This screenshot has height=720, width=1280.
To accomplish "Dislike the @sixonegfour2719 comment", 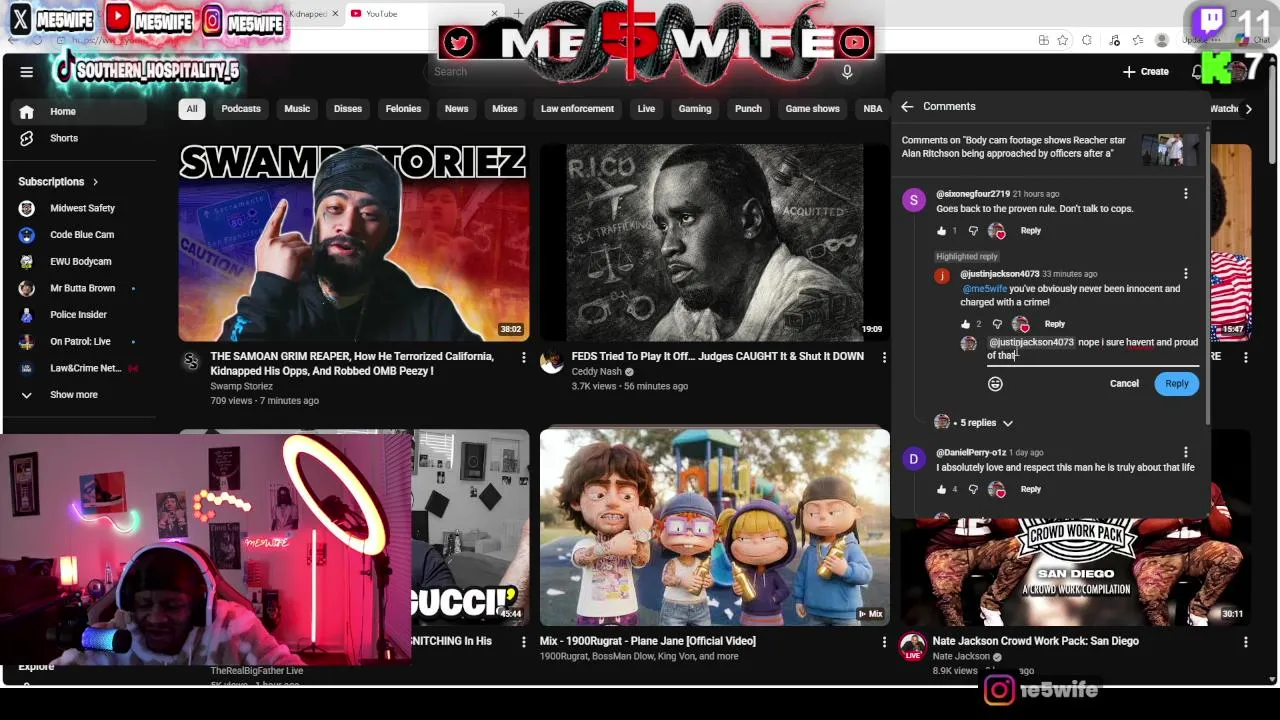I will click(x=973, y=231).
